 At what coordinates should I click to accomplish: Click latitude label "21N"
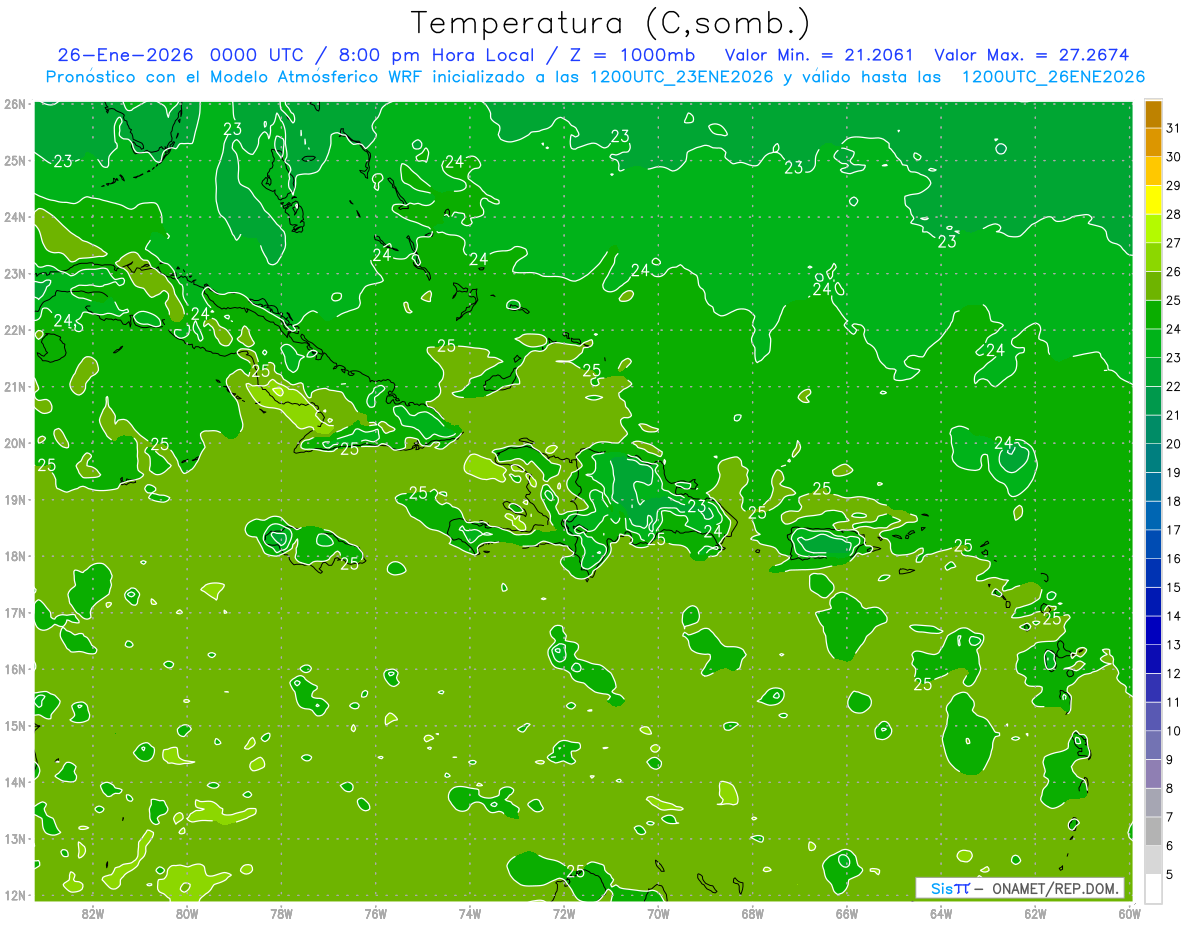(x=14, y=386)
